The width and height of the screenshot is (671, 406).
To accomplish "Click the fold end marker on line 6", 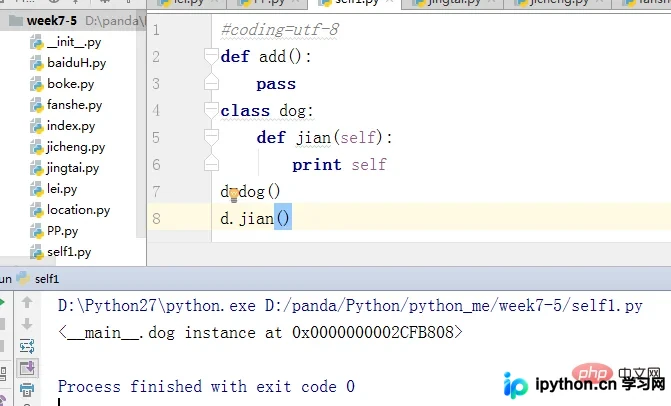I will click(211, 163).
